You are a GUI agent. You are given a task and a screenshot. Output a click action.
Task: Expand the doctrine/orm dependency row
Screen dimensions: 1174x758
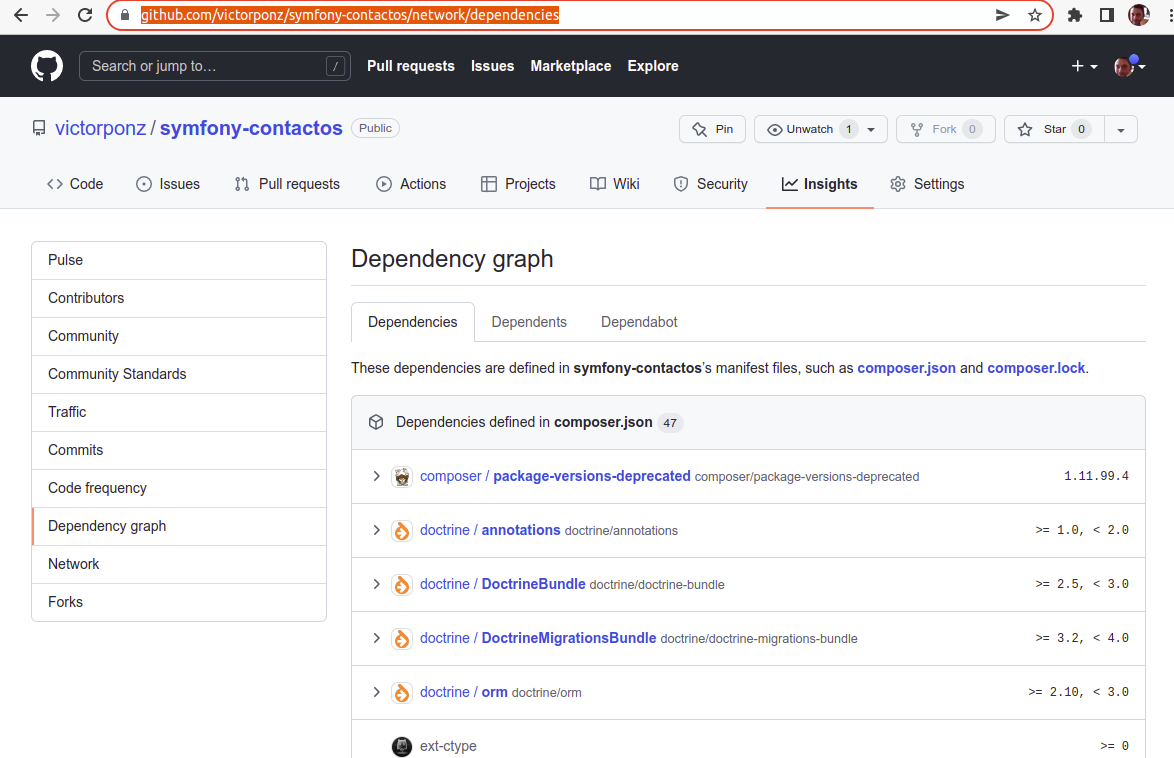[x=376, y=692]
